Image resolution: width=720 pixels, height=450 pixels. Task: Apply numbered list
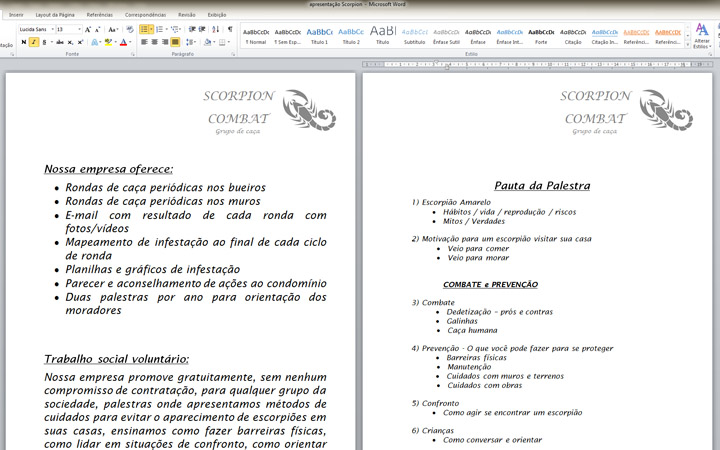[159, 29]
